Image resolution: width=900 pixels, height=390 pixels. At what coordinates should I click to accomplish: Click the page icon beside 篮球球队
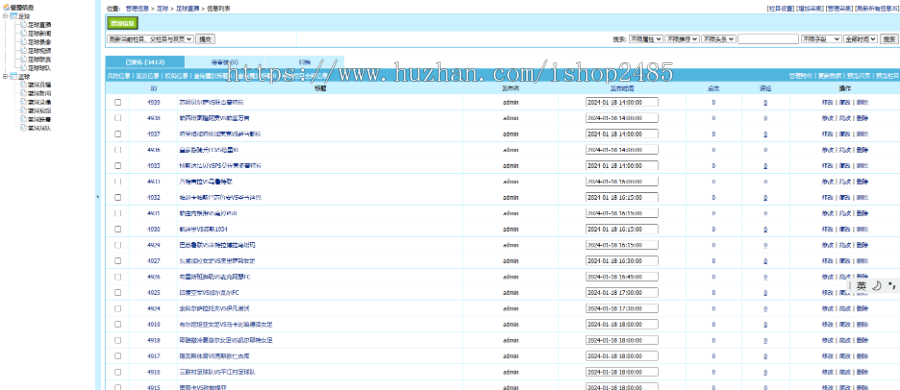click(x=23, y=128)
